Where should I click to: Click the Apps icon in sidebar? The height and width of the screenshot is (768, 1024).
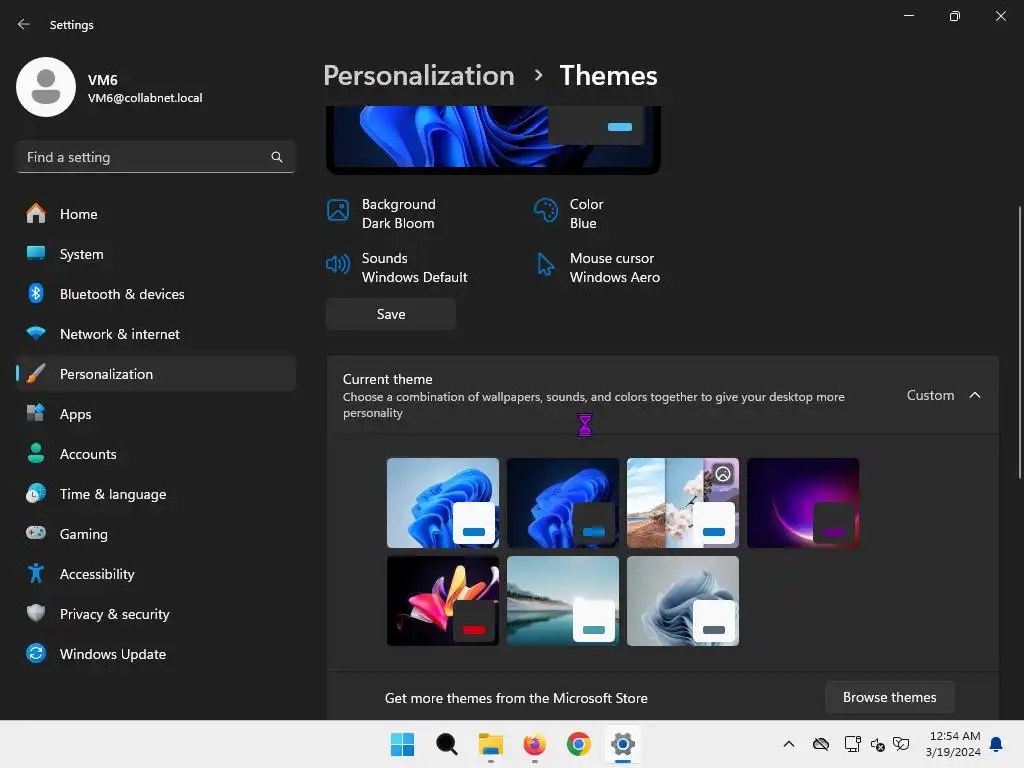36,413
